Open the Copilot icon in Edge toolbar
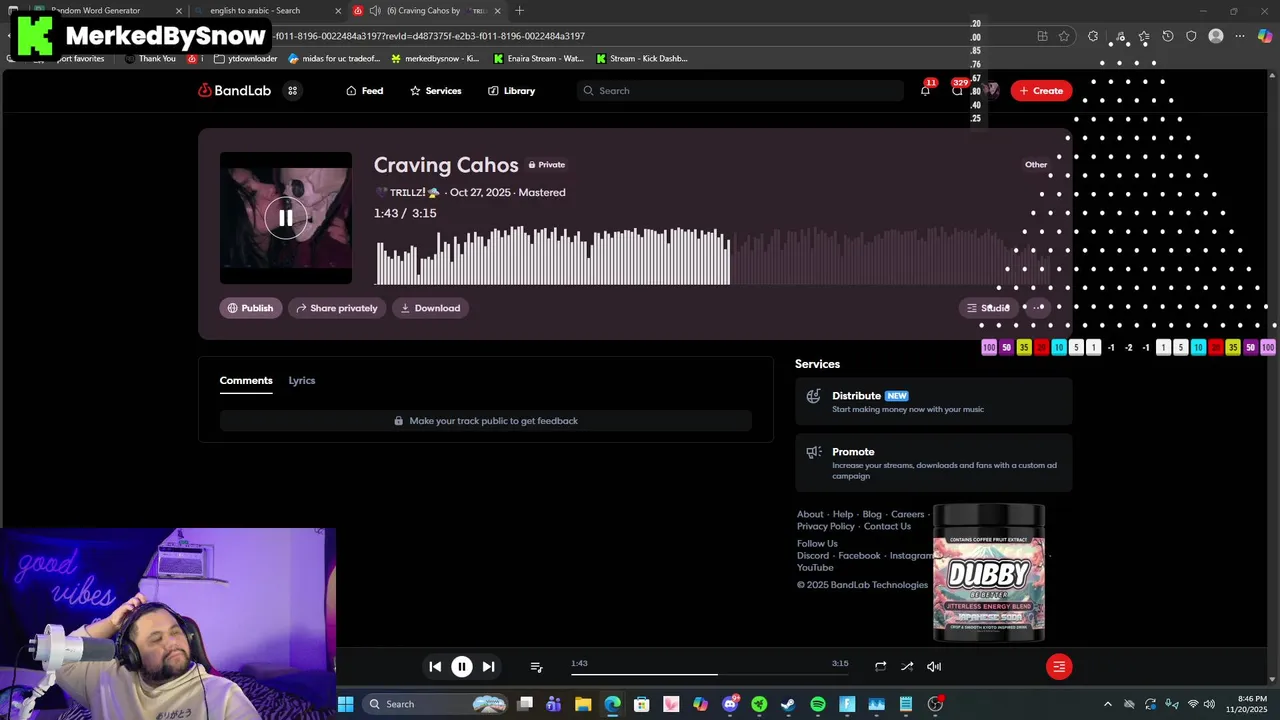Screen dimensions: 1280x720 [1265, 36]
